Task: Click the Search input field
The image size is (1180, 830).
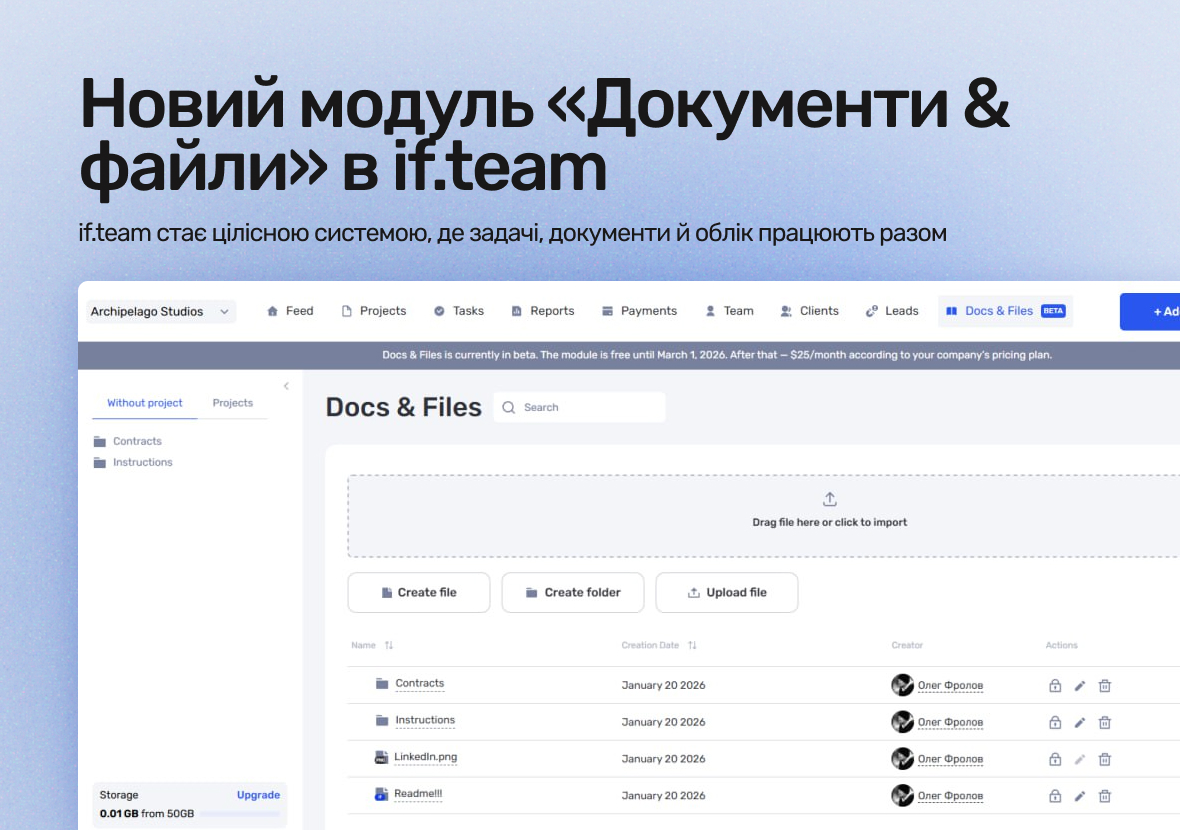Action: click(x=579, y=407)
